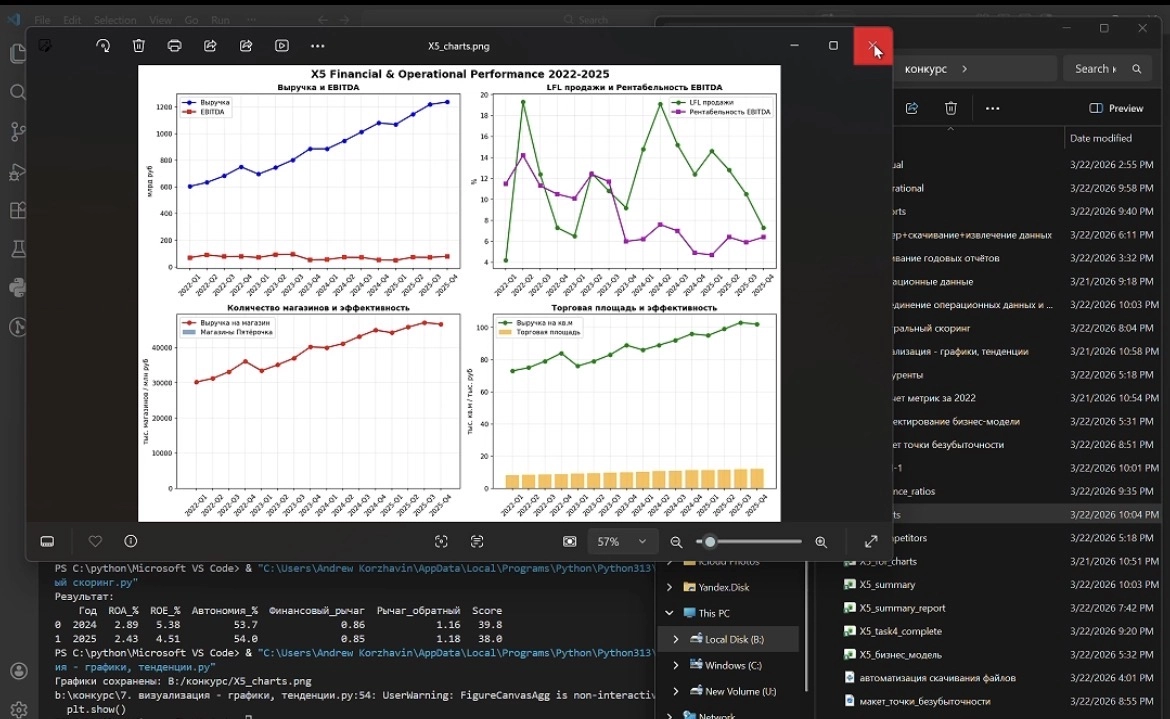1170x719 pixels.
Task: Open VS Code Edit menu
Action: (72, 20)
